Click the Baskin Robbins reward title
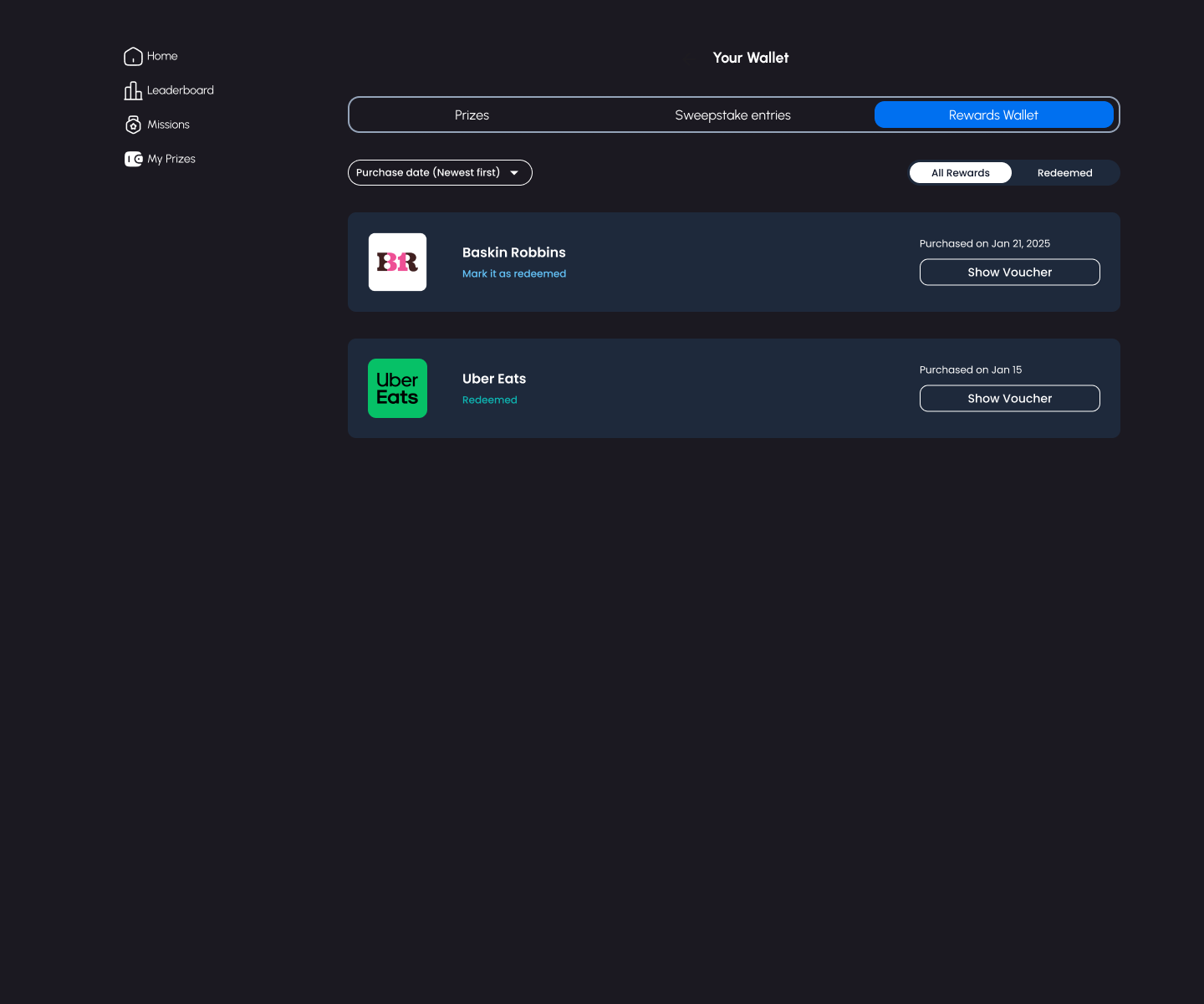Screen dimensions: 1204x1004 click(x=514, y=252)
